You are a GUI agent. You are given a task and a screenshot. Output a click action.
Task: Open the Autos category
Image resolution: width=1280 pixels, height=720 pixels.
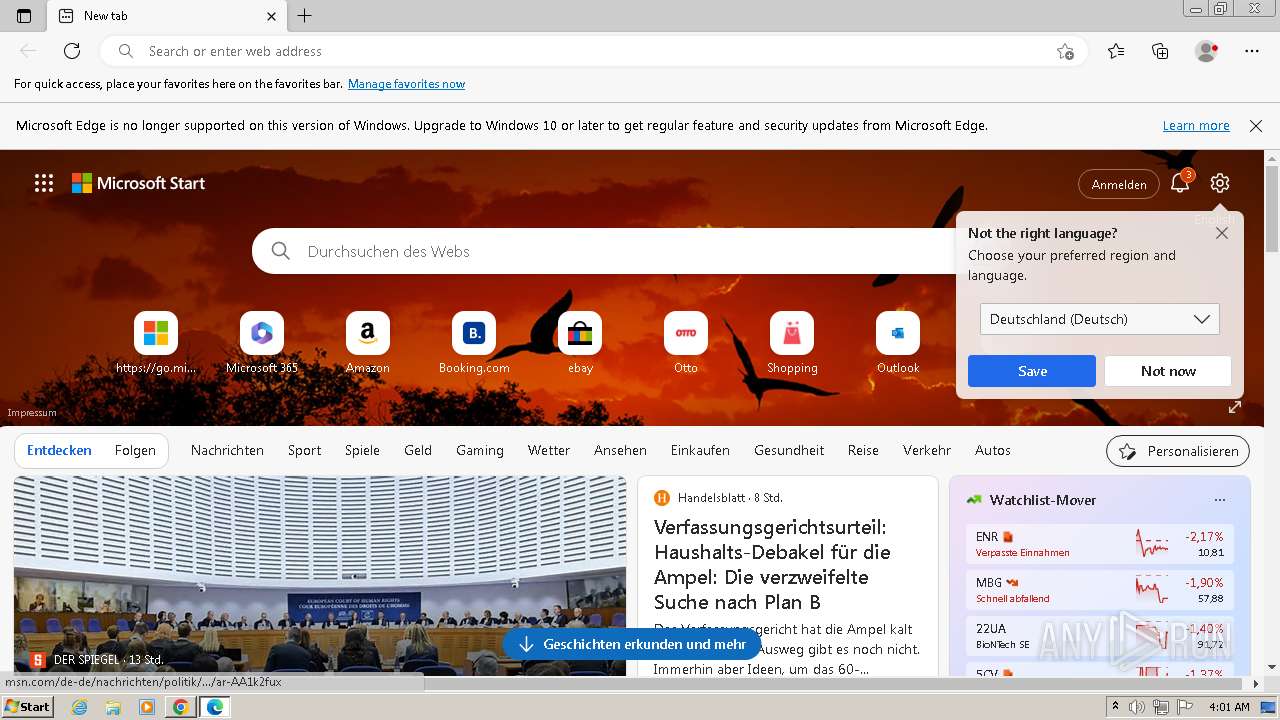pos(993,450)
